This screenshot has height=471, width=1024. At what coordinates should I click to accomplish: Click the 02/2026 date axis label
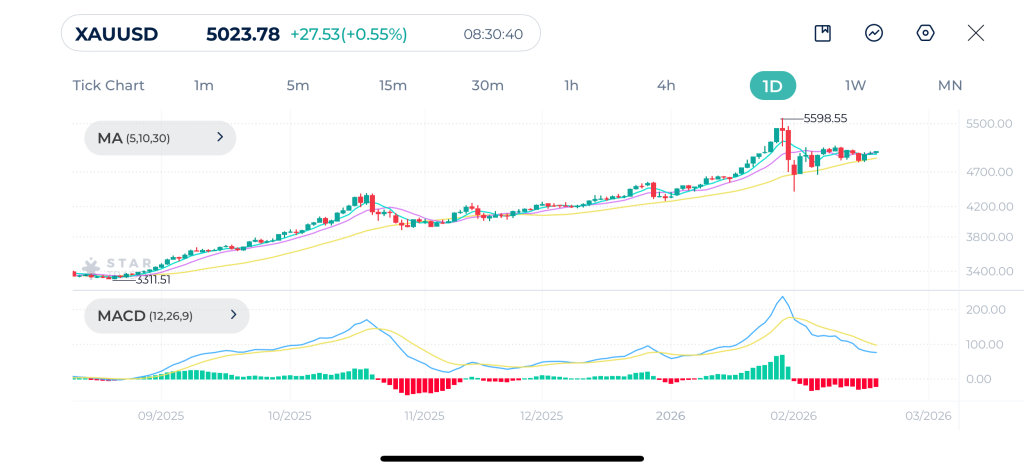pos(794,415)
